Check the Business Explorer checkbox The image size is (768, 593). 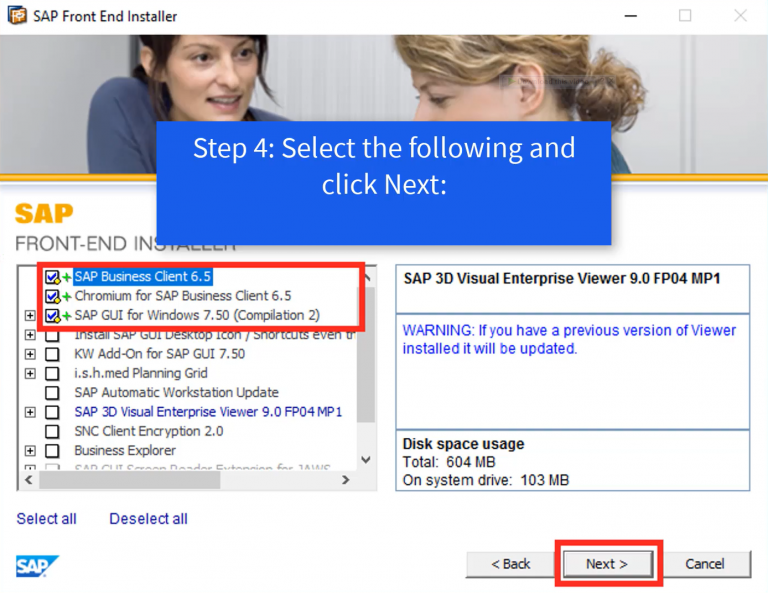pyautogui.click(x=52, y=451)
